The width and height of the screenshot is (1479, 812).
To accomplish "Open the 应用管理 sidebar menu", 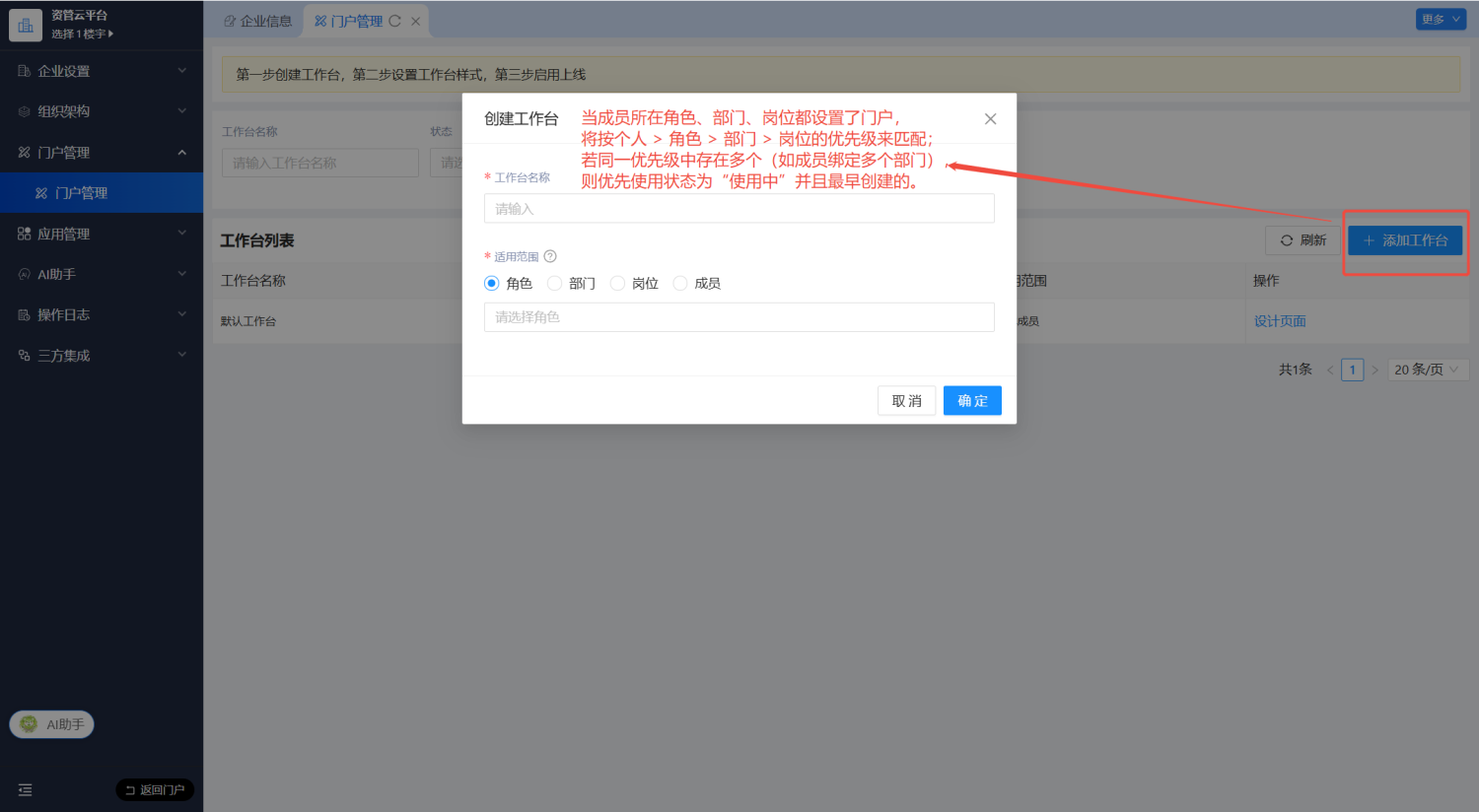I will 102,234.
